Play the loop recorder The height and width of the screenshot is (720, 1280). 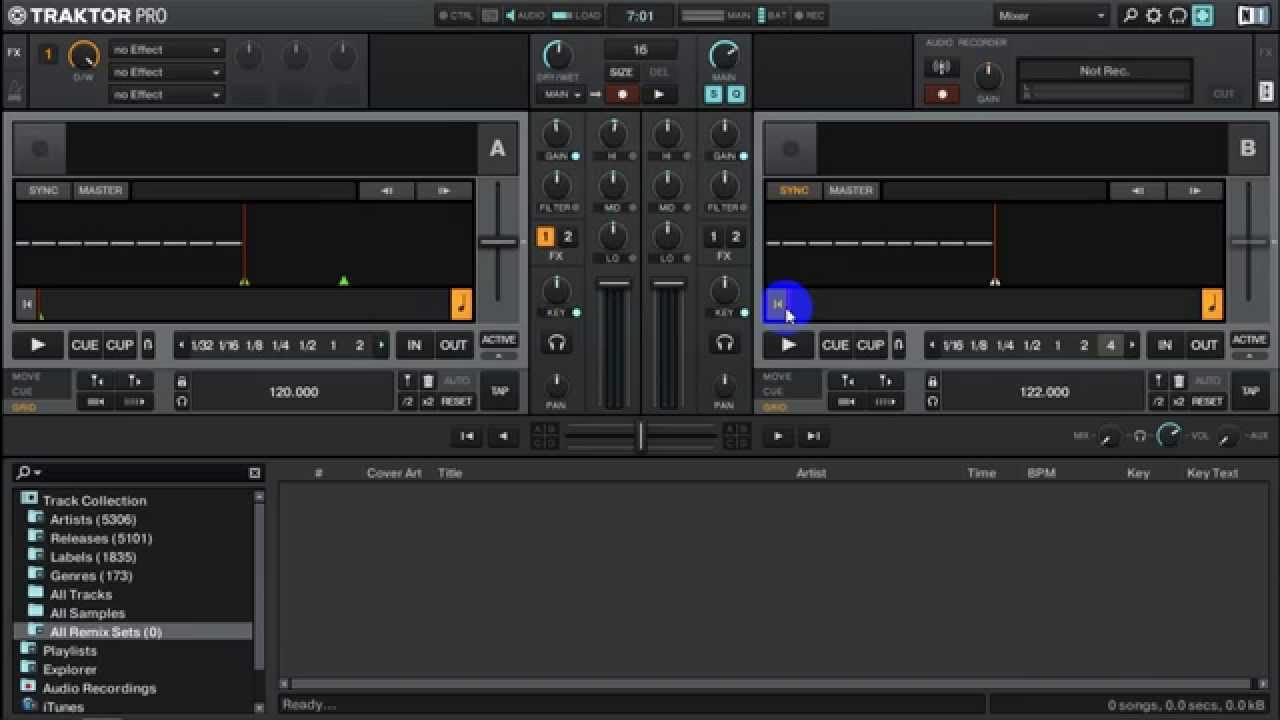pyautogui.click(x=658, y=94)
